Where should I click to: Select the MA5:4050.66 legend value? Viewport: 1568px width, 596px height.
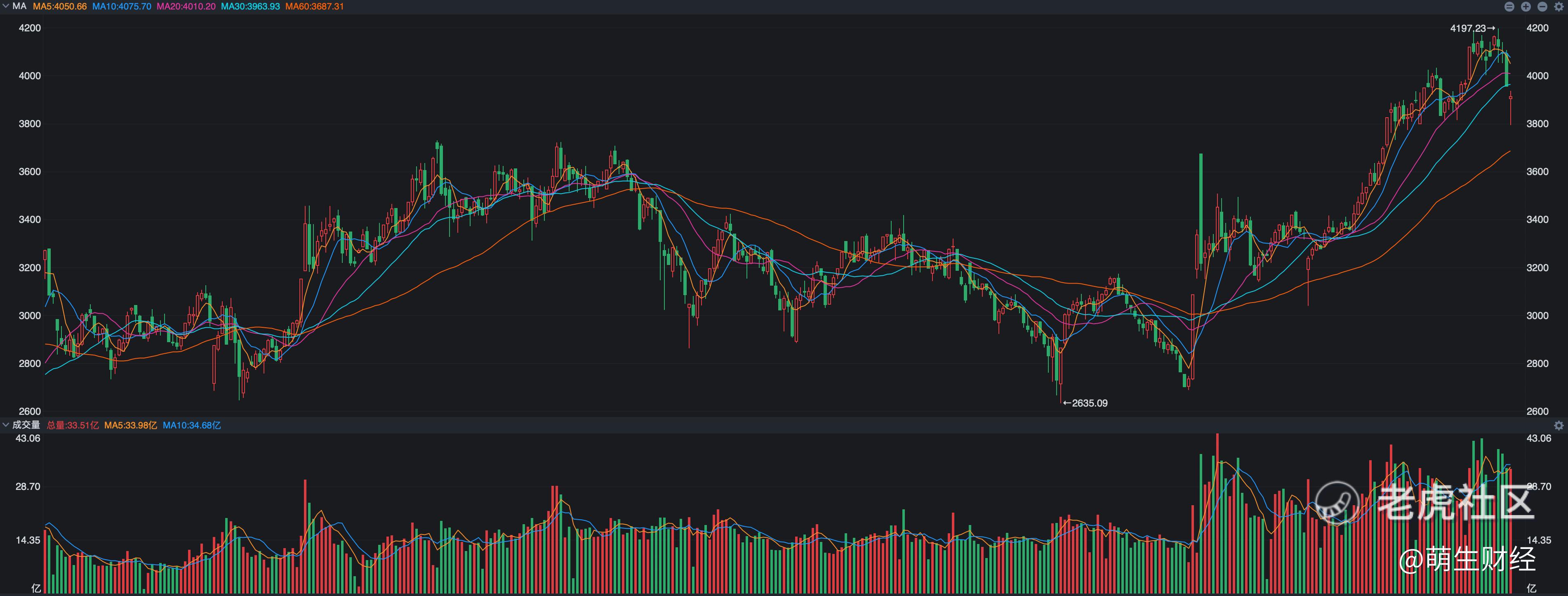(x=60, y=6)
